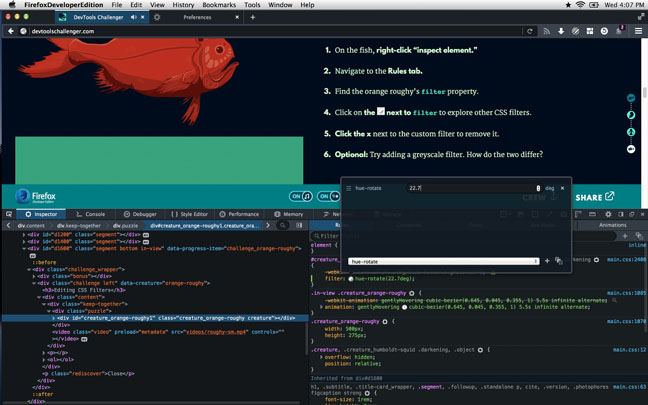Screen dimensions: 648x405
Task: Open the Bookmarks menu
Action: coord(219,5)
